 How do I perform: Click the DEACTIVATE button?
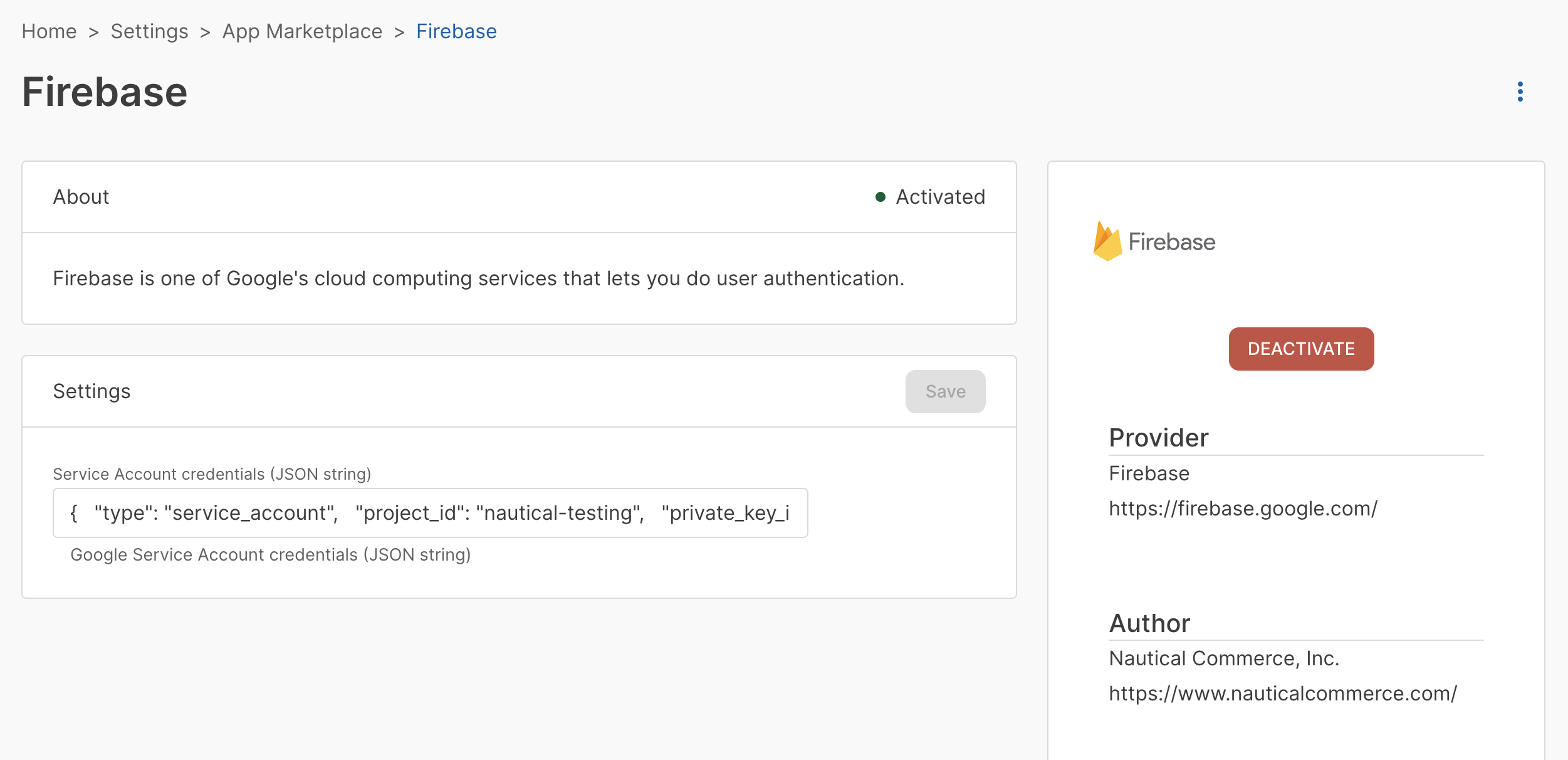[1301, 349]
